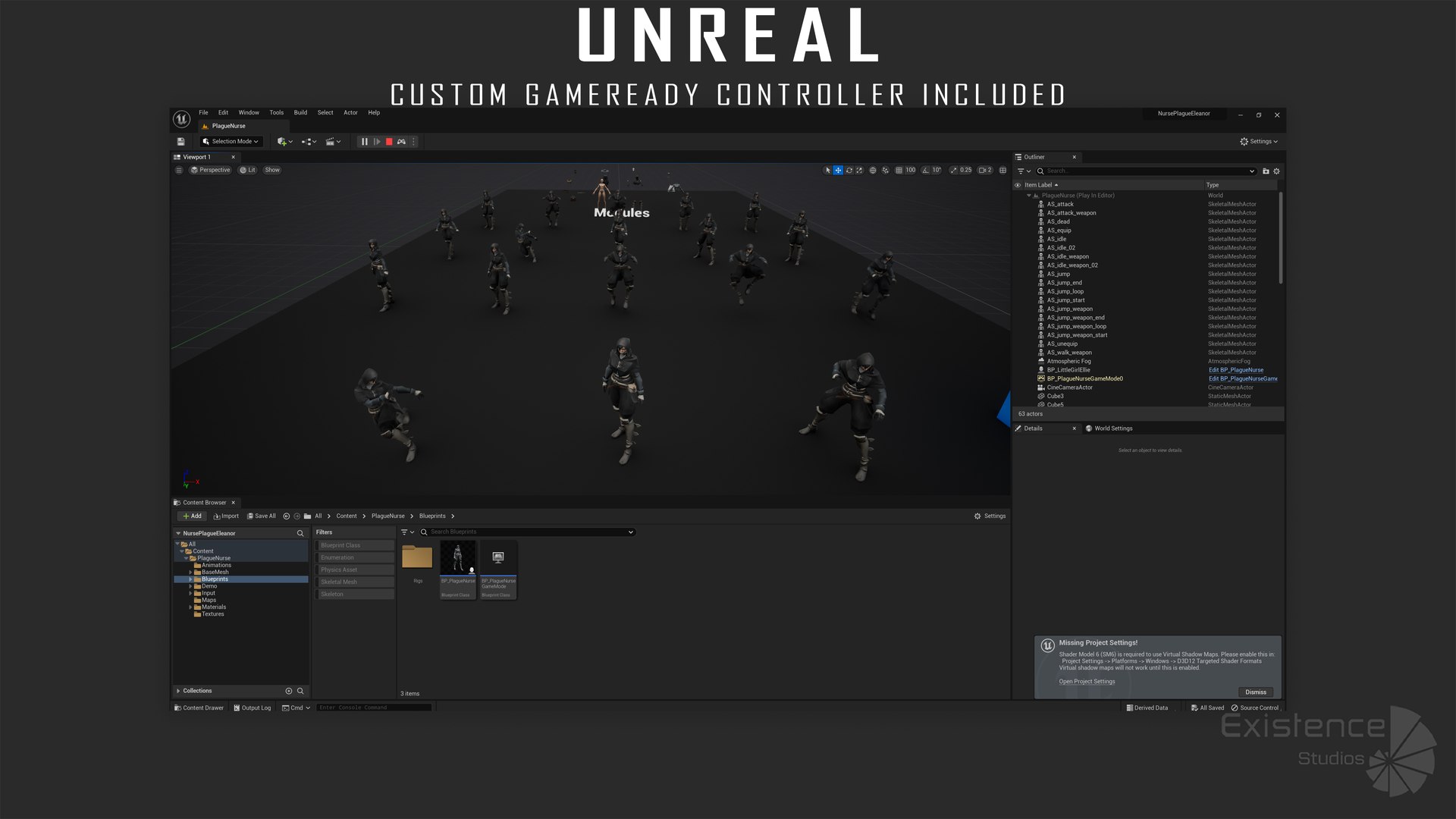
Task: Advance simulation by one frame
Action: 377,142
